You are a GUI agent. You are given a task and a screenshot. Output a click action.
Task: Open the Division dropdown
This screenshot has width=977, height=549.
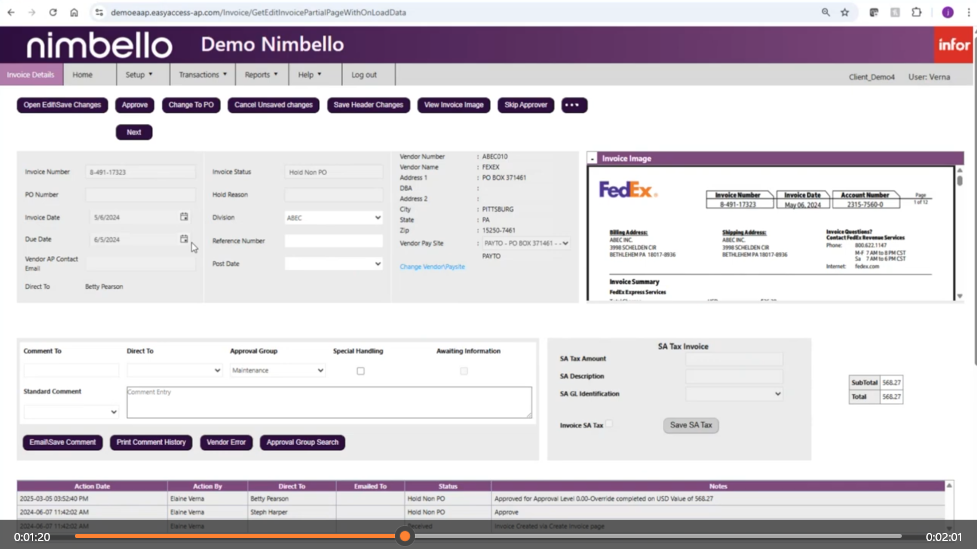click(333, 217)
